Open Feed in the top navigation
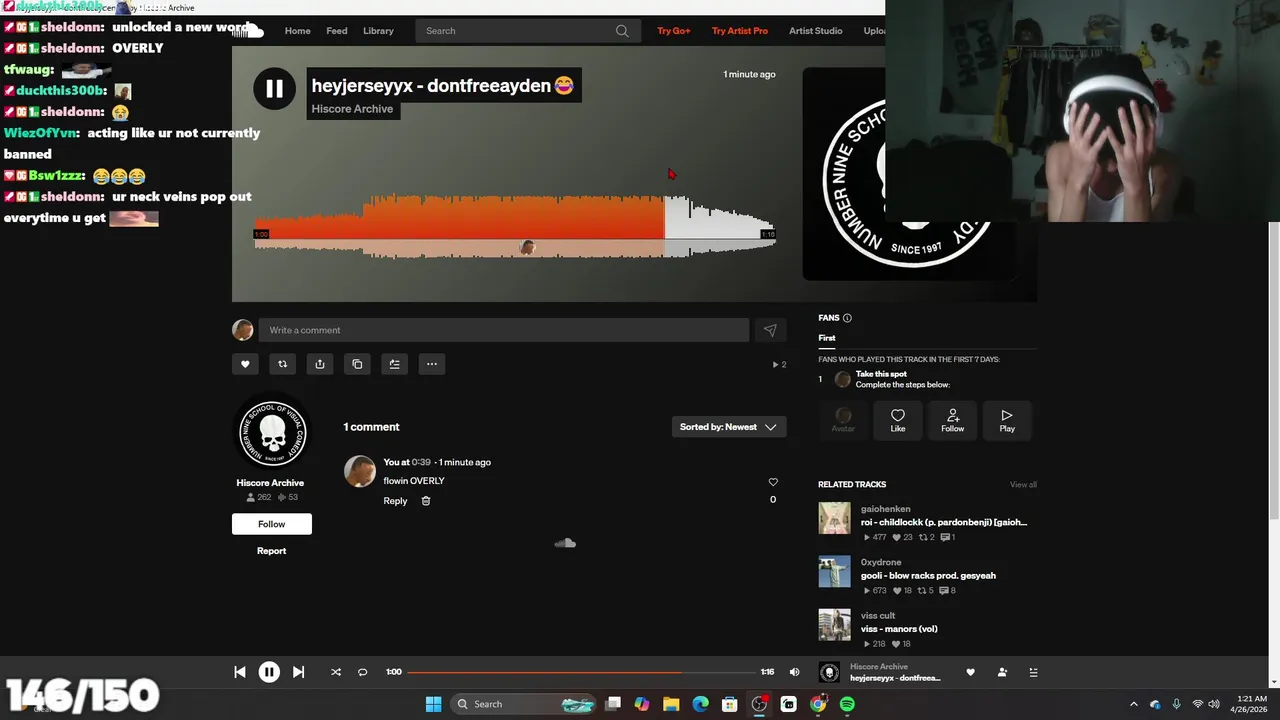1280x720 pixels. pos(337,31)
